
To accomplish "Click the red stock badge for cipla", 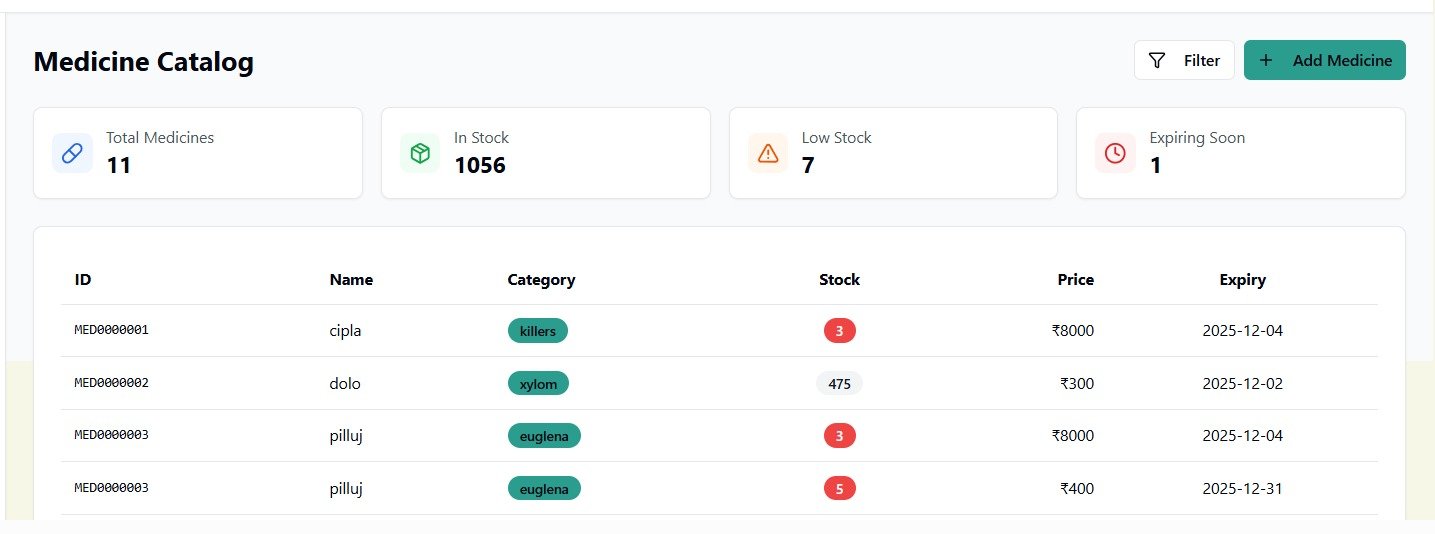I will [840, 331].
